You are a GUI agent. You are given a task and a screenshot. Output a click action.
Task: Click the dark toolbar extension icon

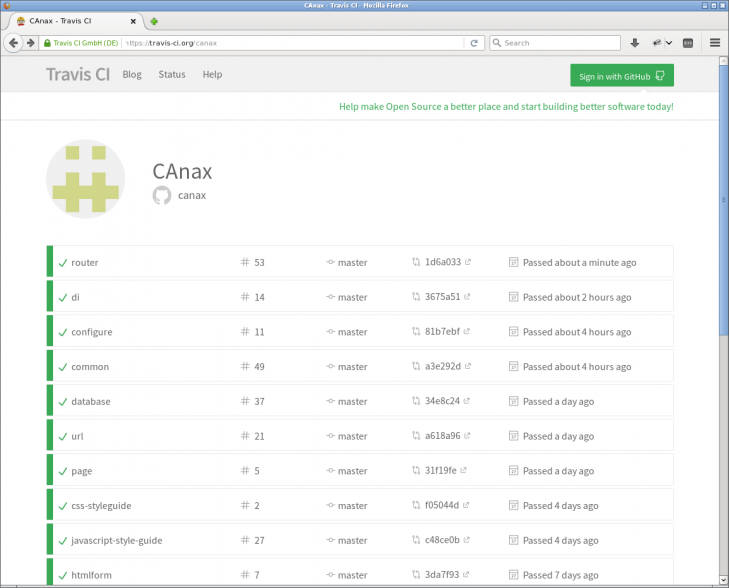pyautogui.click(x=688, y=43)
